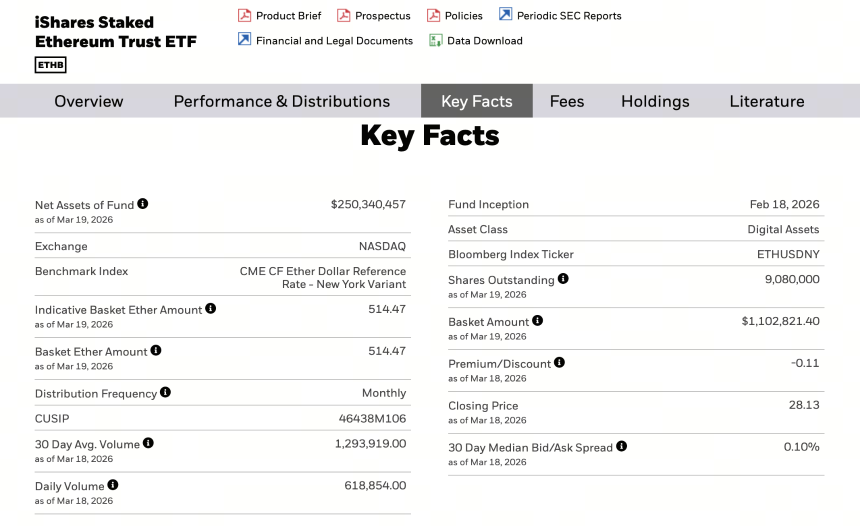Click the Policies link
860x526 pixels.
pos(463,16)
